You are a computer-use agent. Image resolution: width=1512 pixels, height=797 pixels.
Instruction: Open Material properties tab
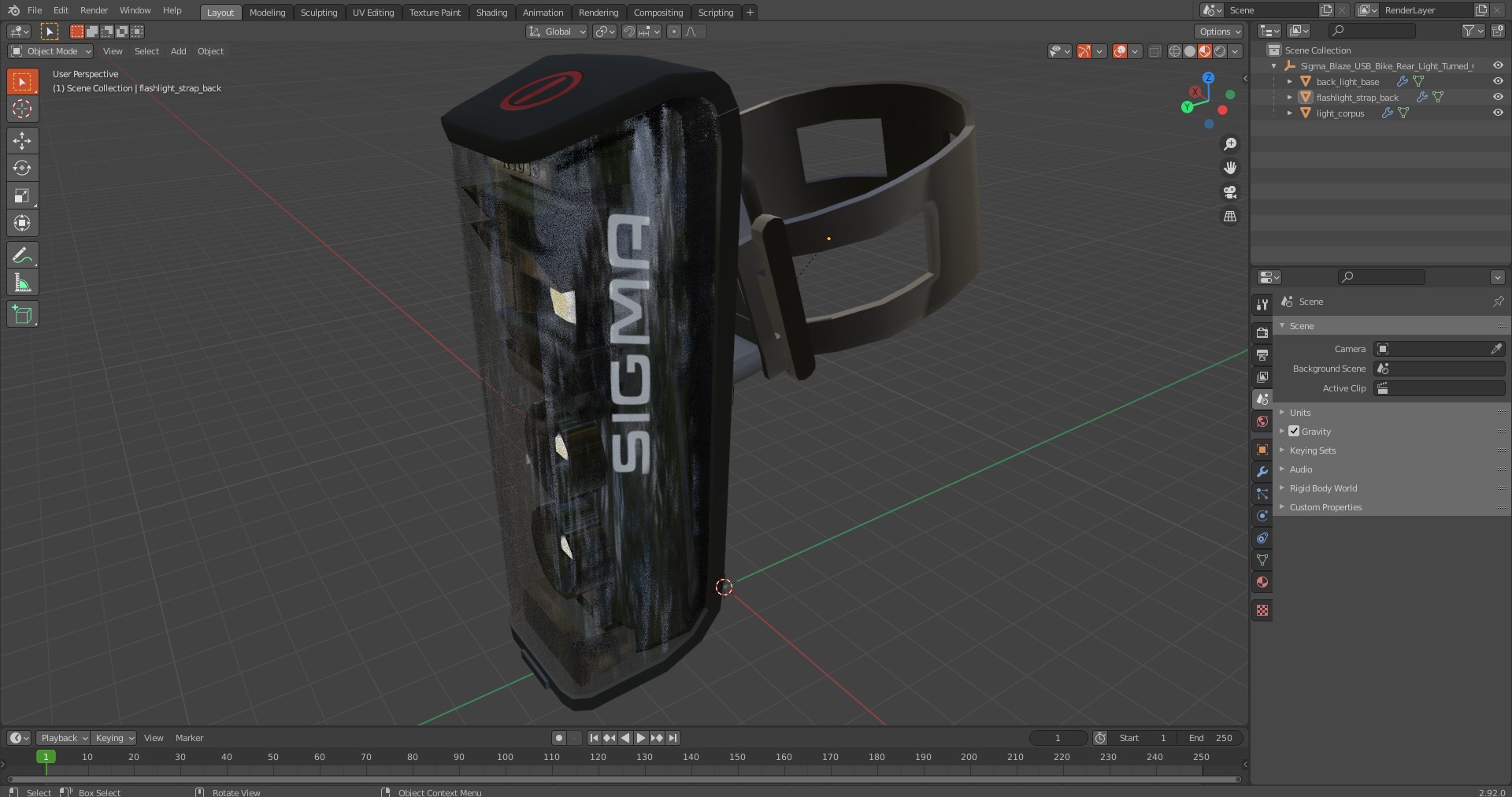(x=1262, y=582)
